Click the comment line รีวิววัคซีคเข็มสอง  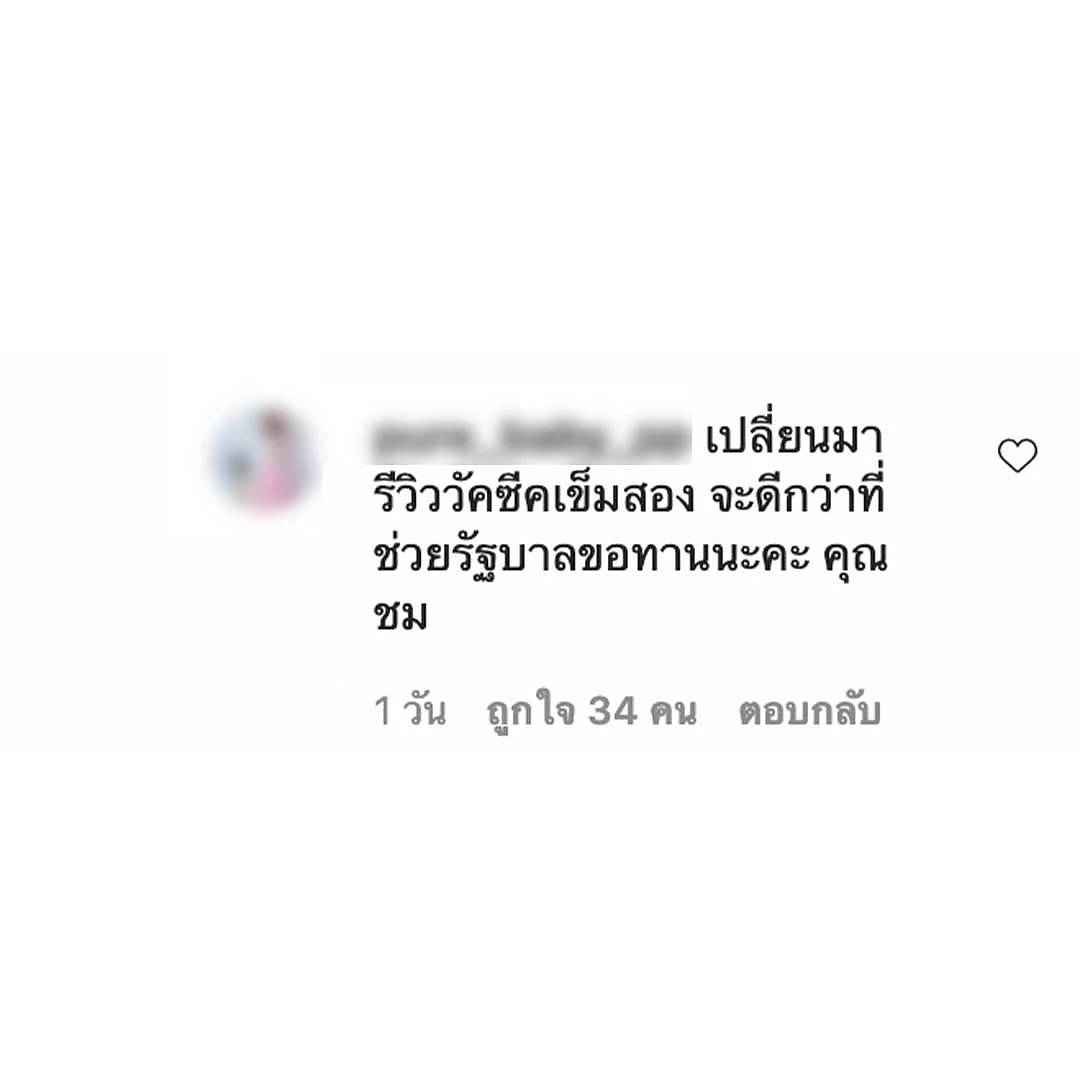(534, 496)
